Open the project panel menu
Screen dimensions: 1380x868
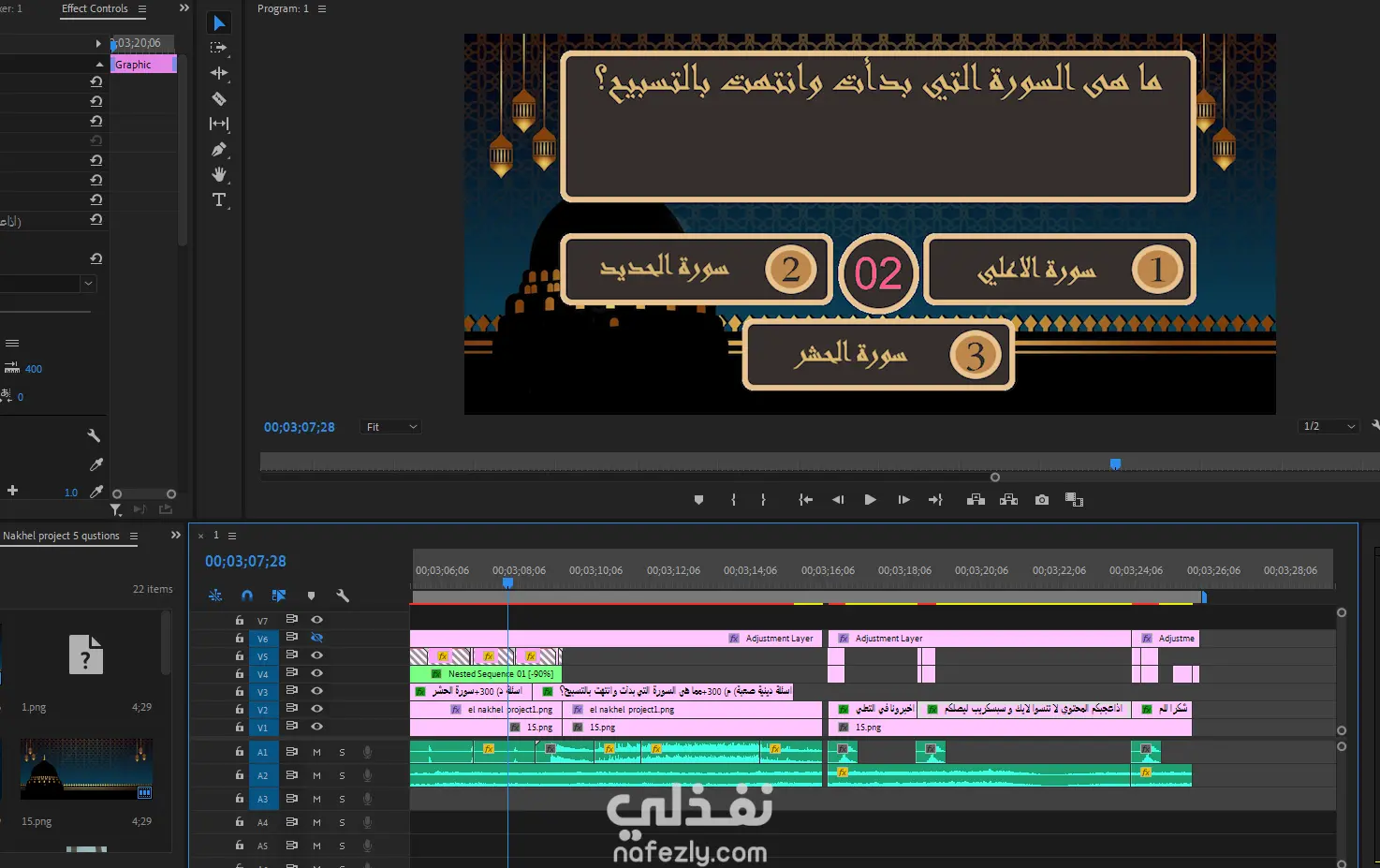tap(134, 536)
